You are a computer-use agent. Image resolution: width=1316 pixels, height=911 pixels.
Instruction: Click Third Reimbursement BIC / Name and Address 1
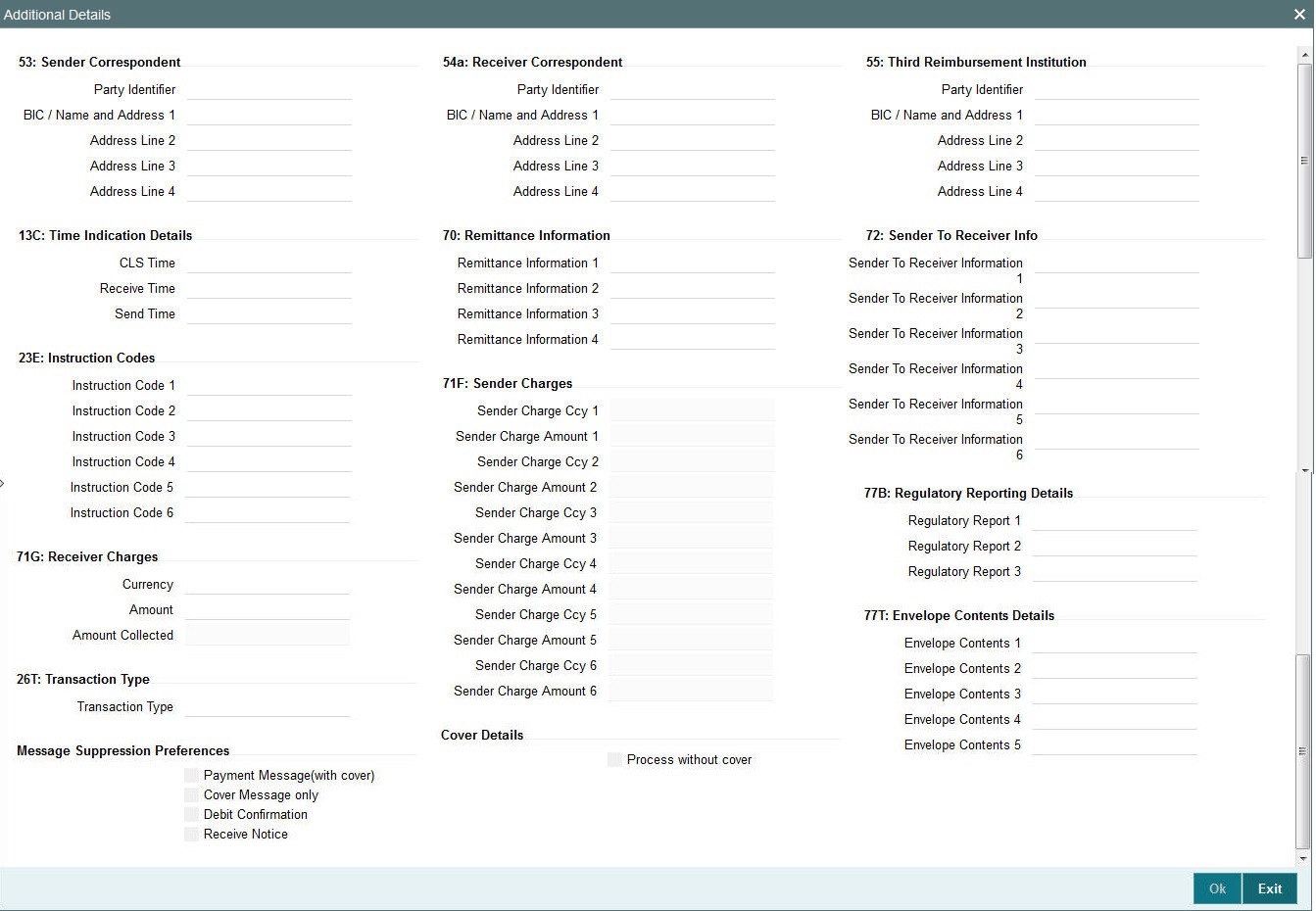(x=1117, y=115)
